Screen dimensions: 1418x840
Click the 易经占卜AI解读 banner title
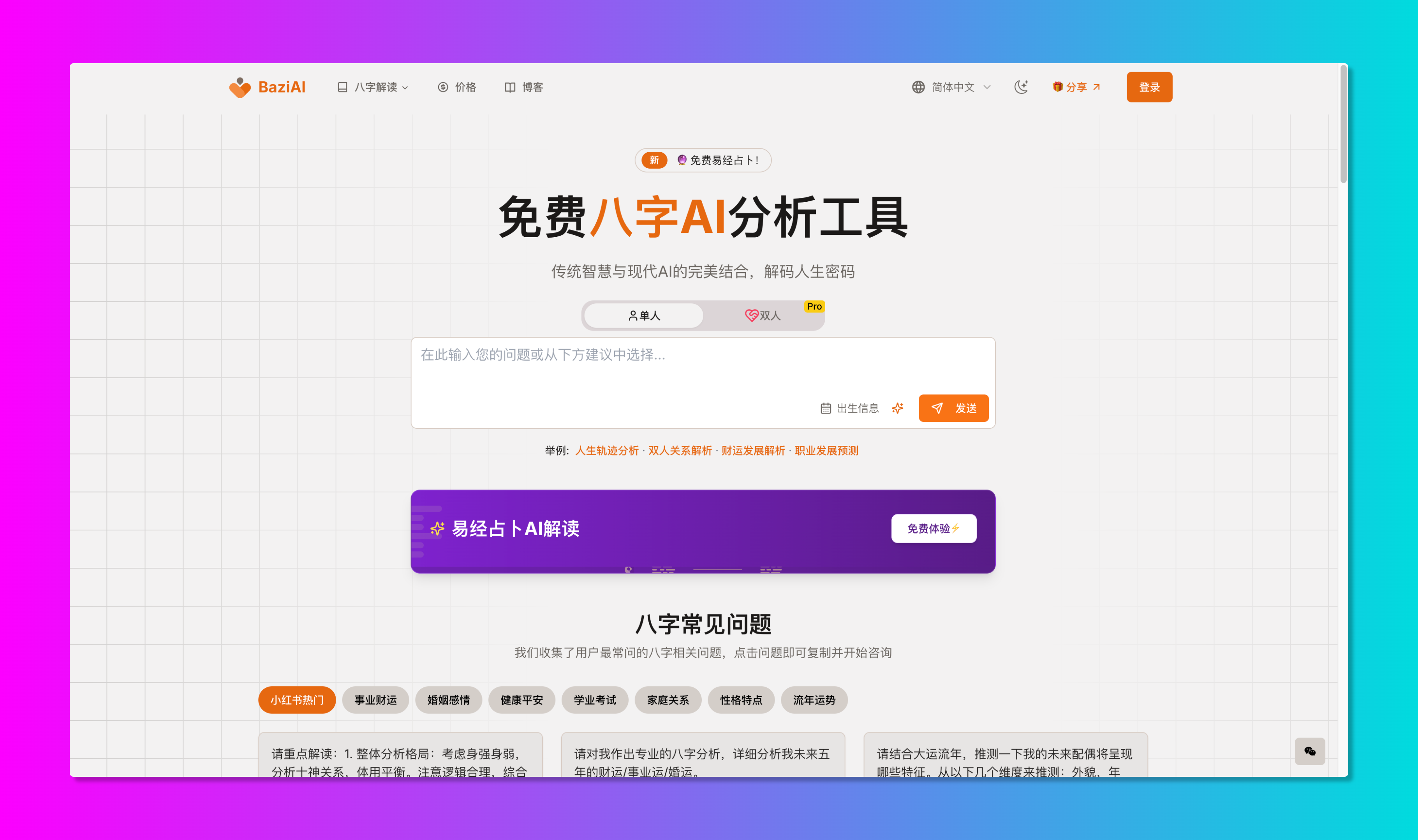(x=515, y=528)
